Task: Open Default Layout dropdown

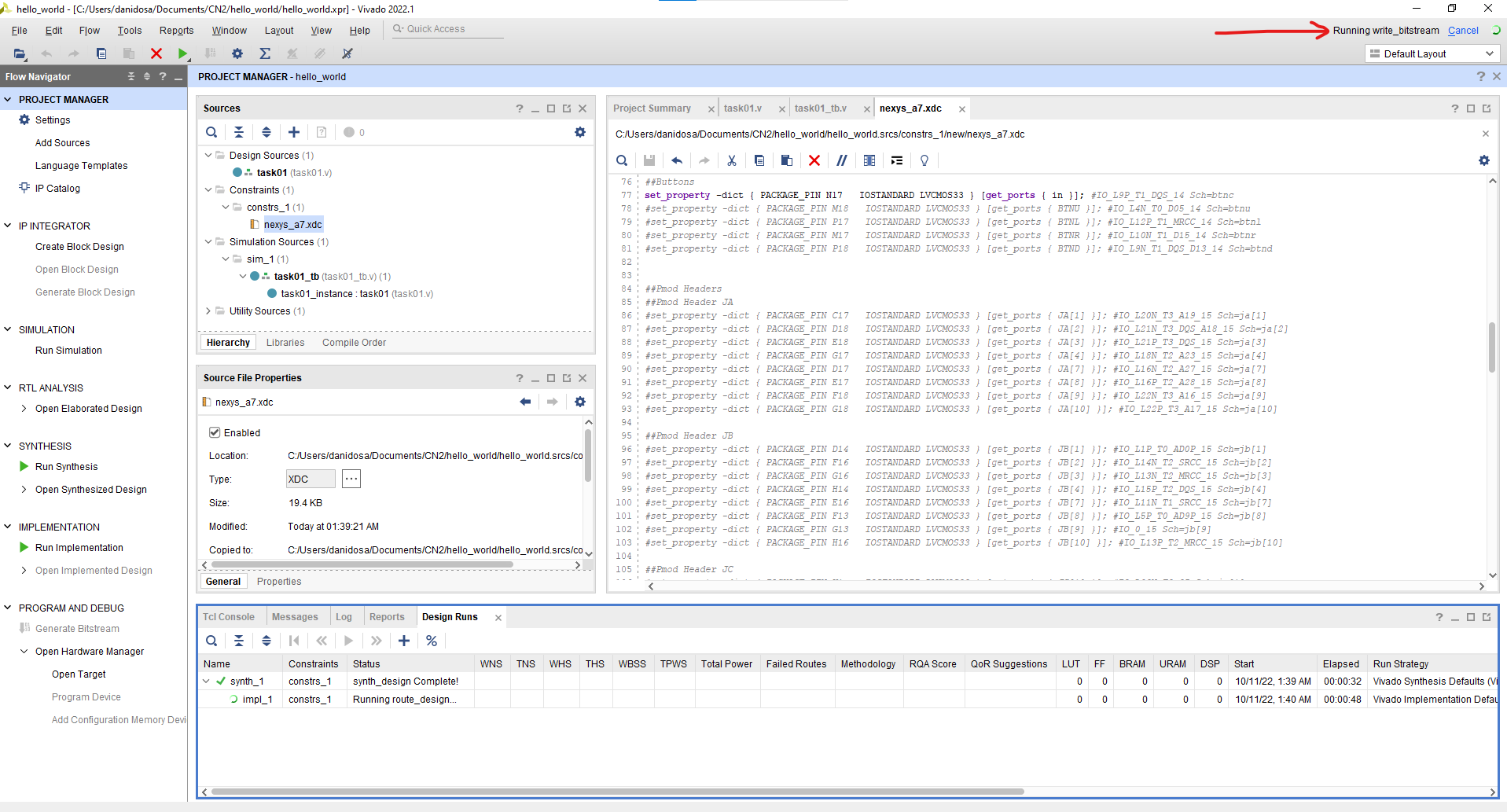Action: click(1431, 53)
